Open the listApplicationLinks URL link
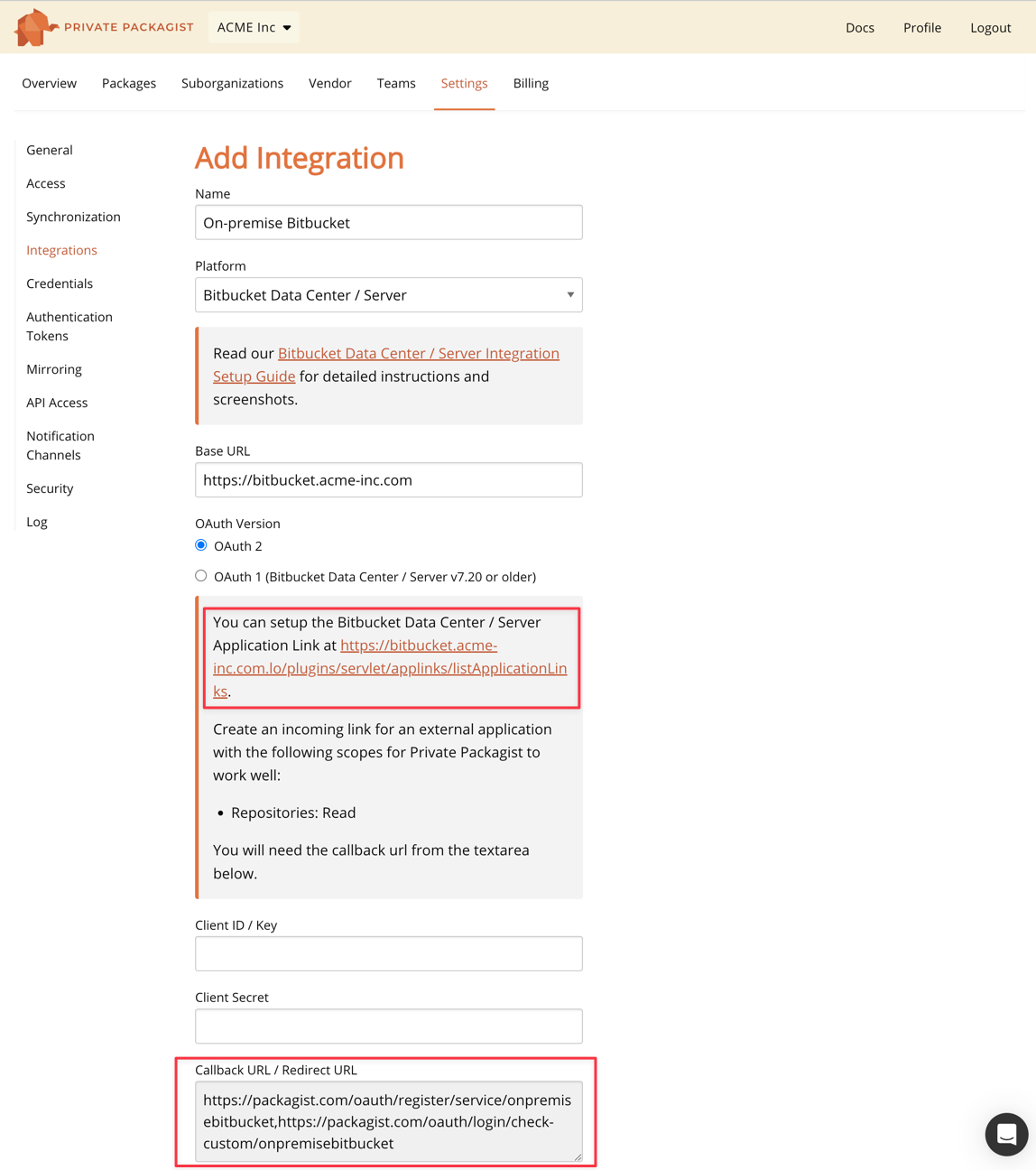Screen dimensions: 1036x1170 pyautogui.click(x=389, y=668)
